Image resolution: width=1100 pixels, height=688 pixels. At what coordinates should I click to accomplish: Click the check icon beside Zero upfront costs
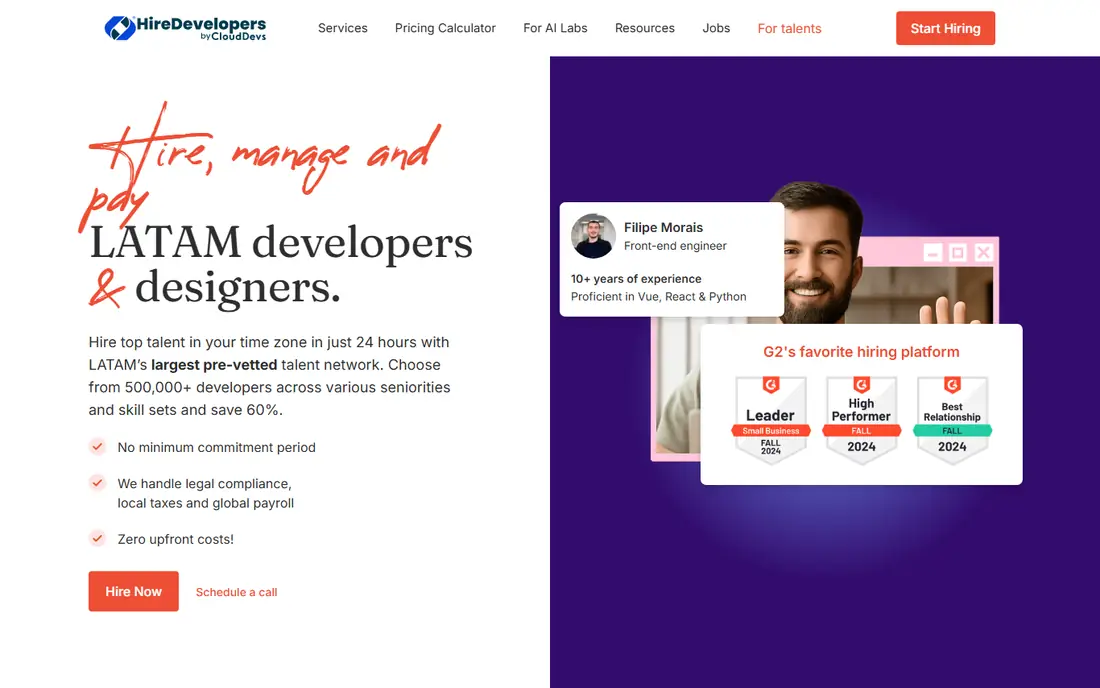pos(98,538)
